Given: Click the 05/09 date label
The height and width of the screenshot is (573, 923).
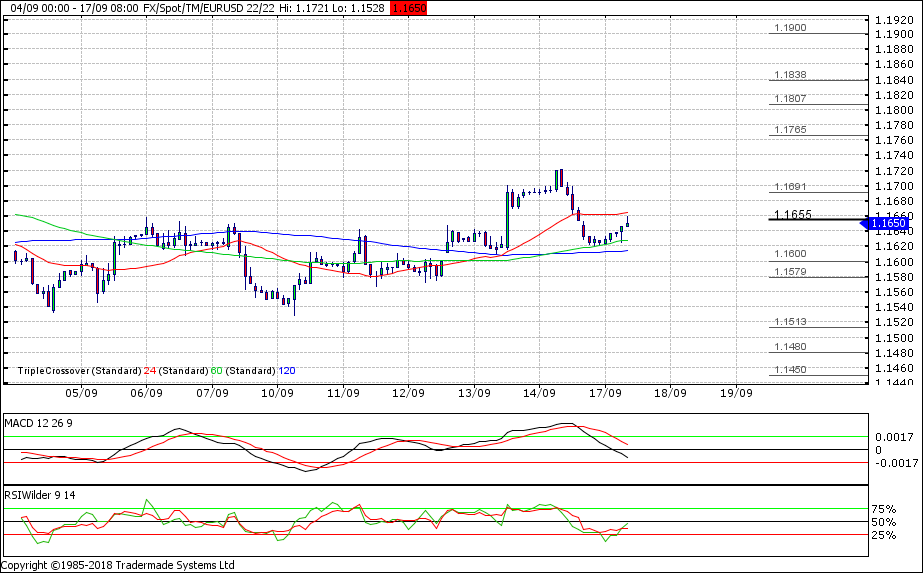Looking at the screenshot, I should point(81,393).
